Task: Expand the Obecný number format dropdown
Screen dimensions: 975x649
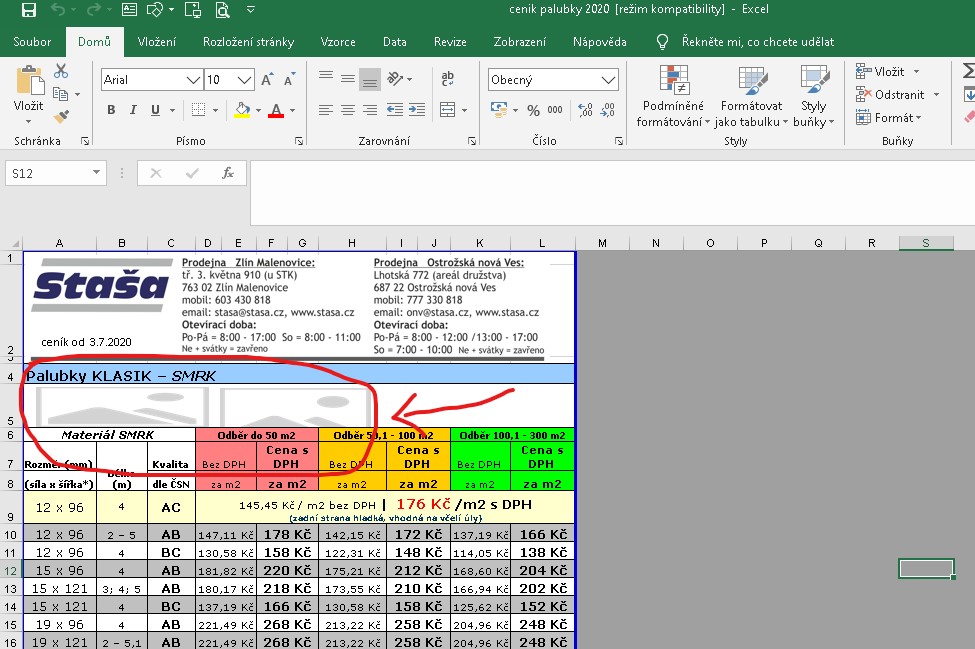Action: click(608, 80)
